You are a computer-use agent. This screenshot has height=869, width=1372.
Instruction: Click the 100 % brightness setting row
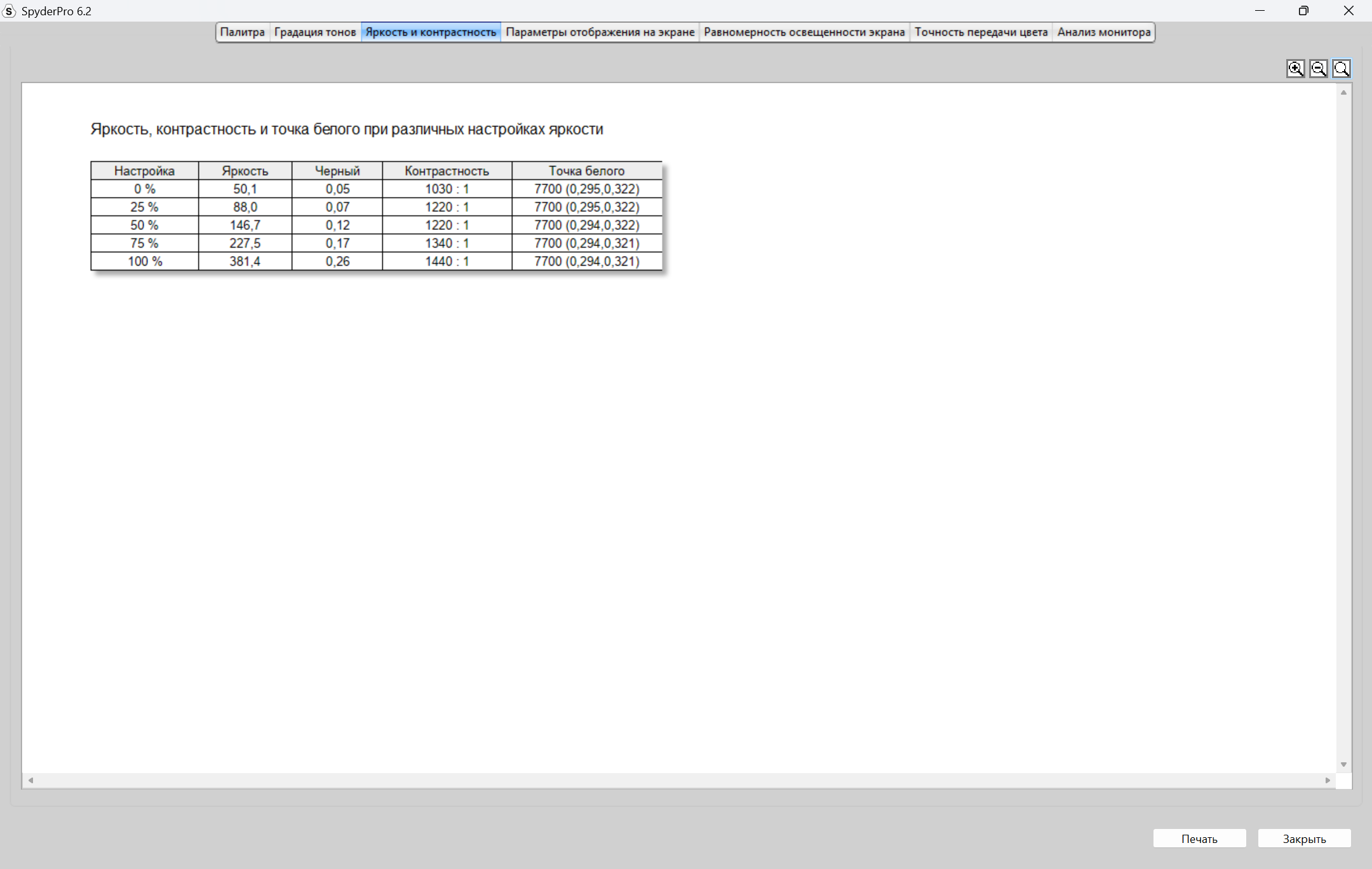[145, 261]
